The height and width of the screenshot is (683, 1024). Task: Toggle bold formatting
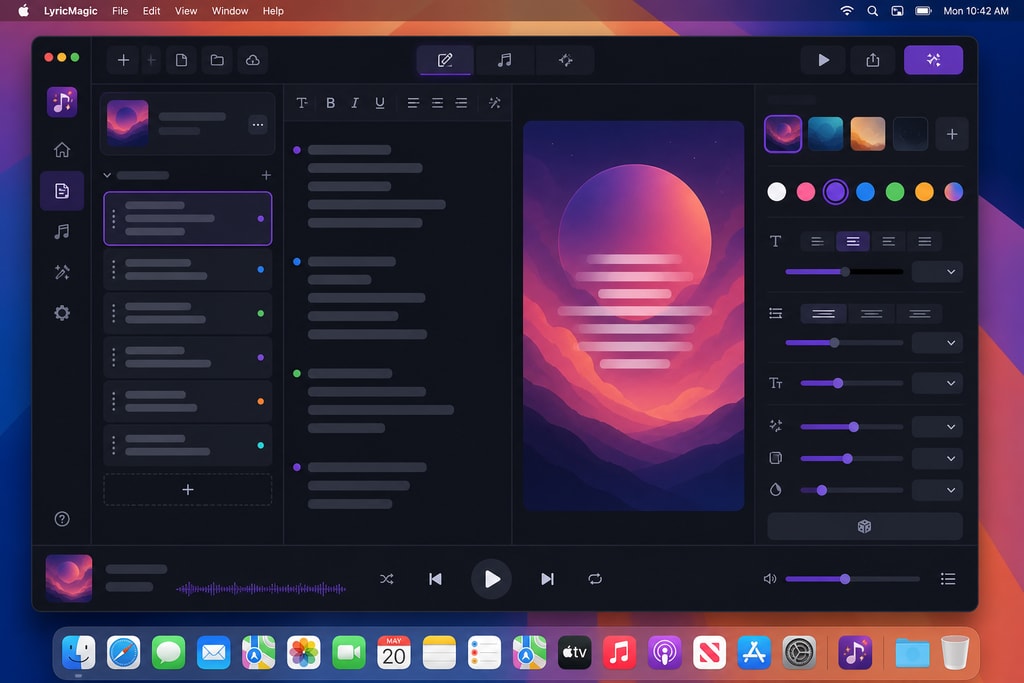click(330, 103)
